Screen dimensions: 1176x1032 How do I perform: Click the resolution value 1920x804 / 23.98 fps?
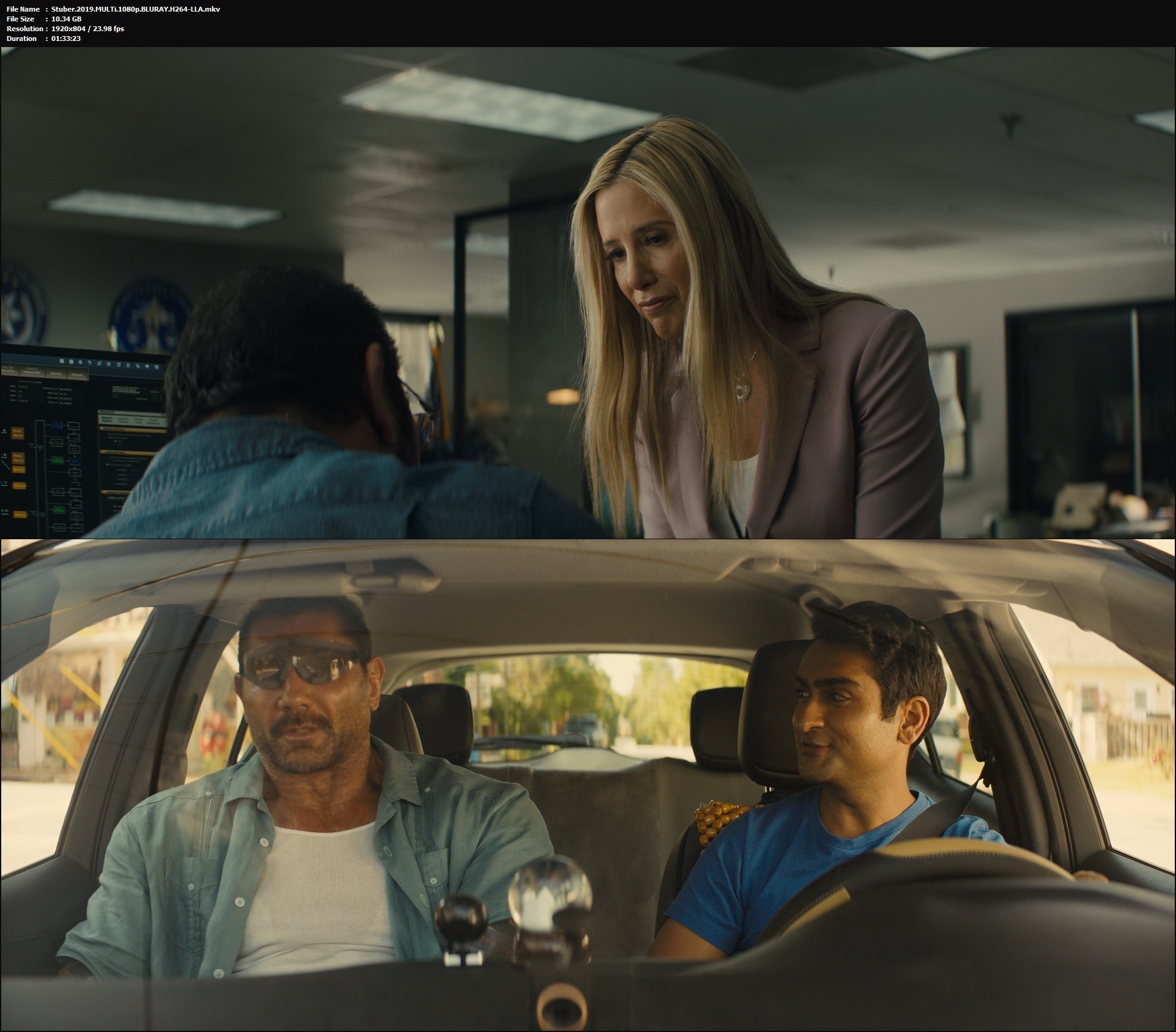pos(87,29)
